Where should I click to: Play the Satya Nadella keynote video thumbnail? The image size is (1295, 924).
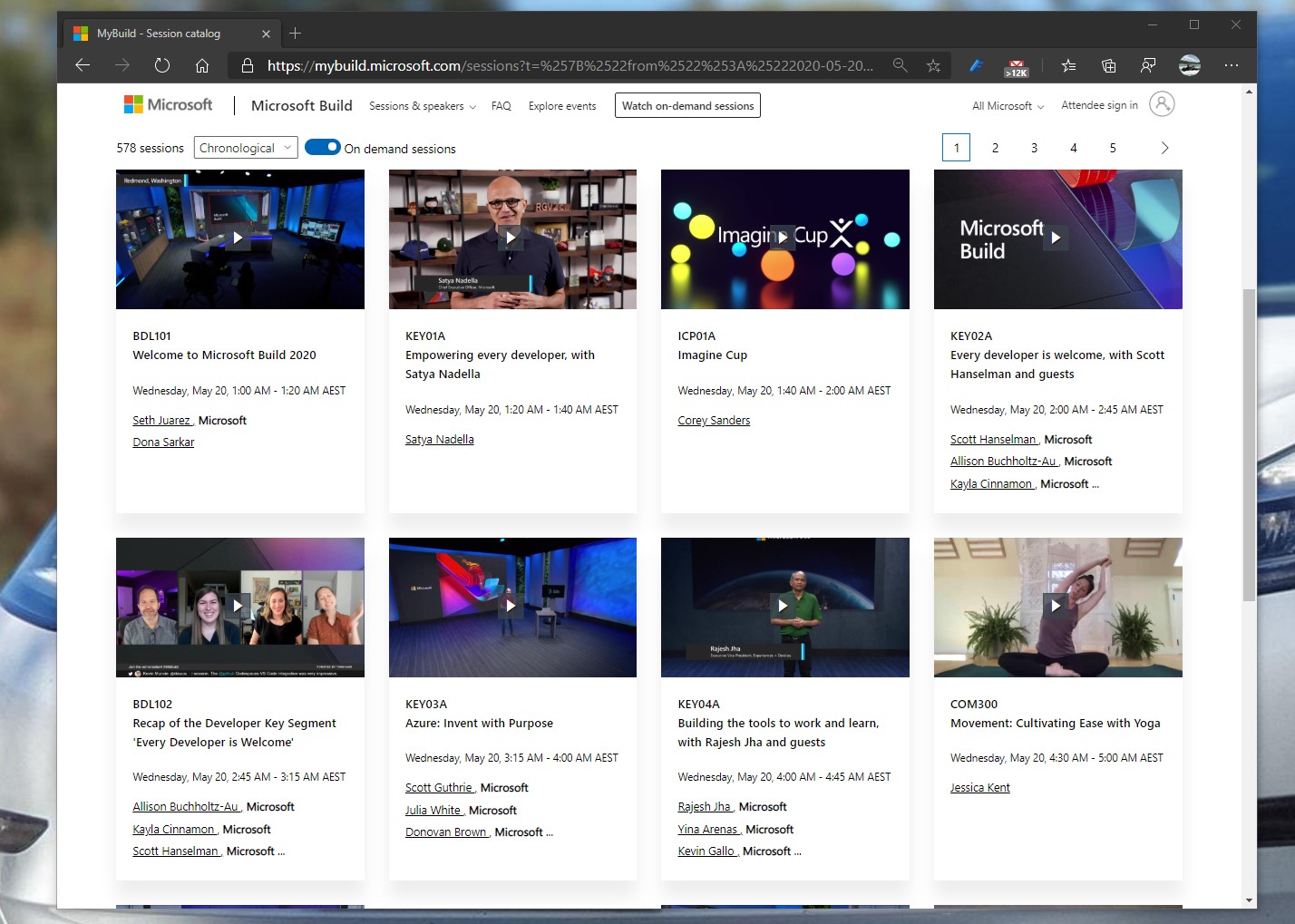512,238
